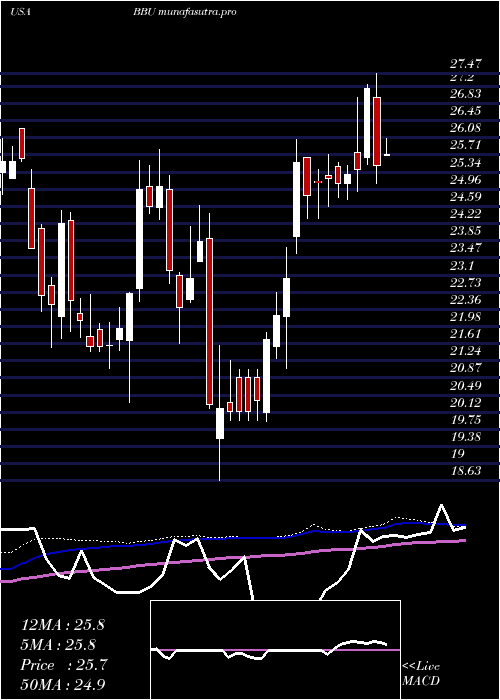Click the 26.83 price axis label

[x=466, y=94]
